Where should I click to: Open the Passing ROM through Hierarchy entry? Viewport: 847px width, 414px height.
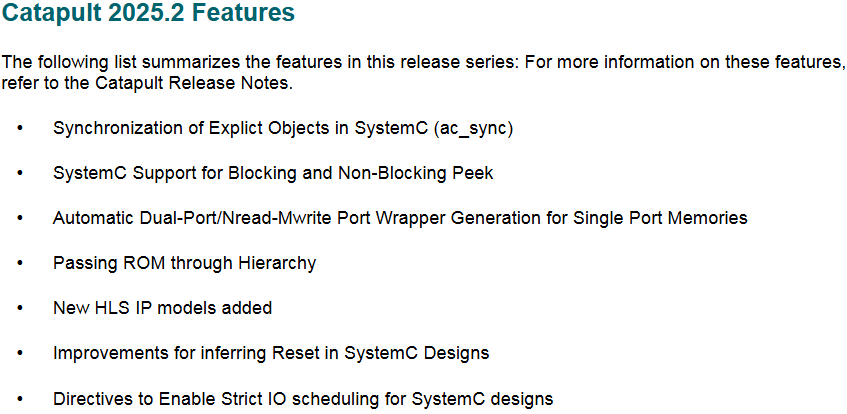coord(184,264)
